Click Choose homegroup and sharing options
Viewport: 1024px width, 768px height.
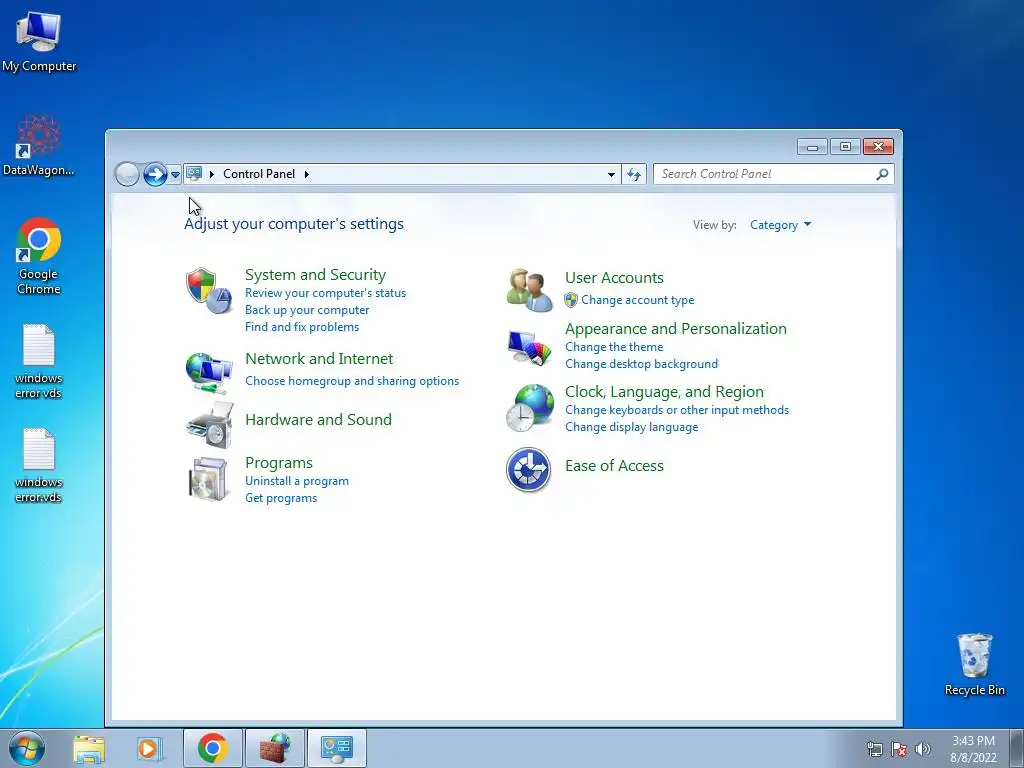(352, 381)
